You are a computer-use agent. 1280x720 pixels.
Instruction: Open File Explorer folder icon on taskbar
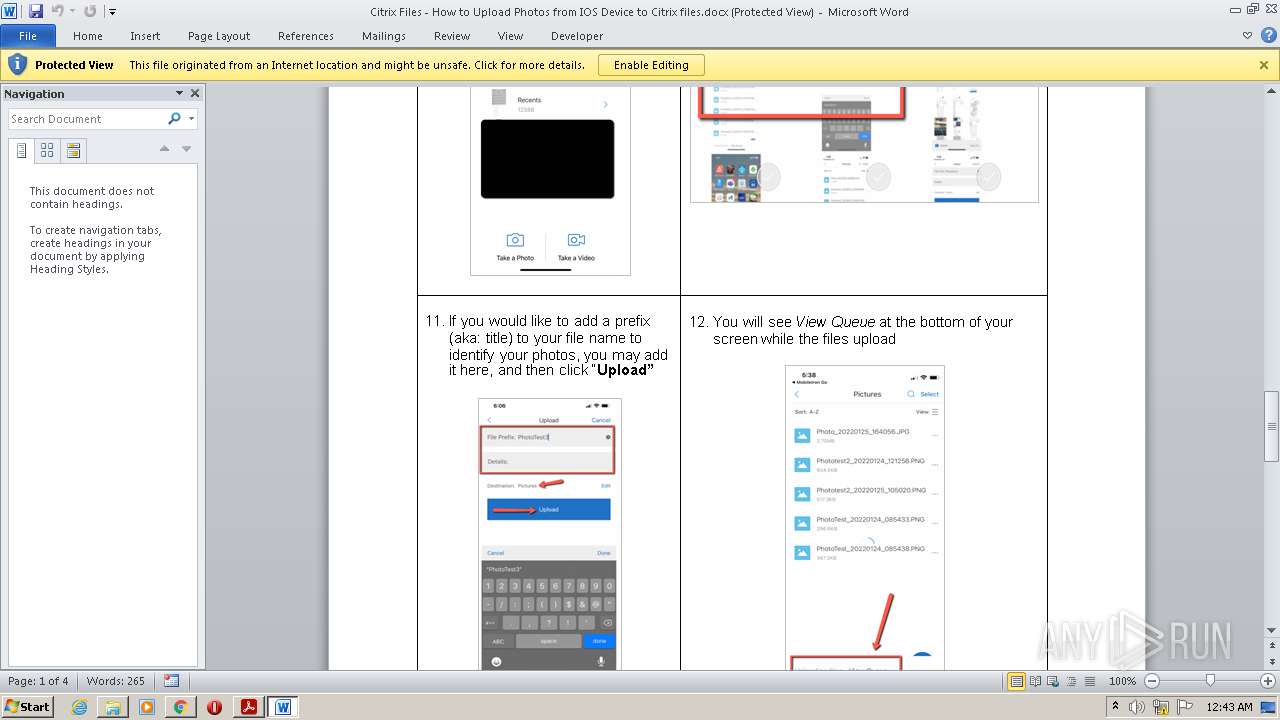pyautogui.click(x=113, y=707)
